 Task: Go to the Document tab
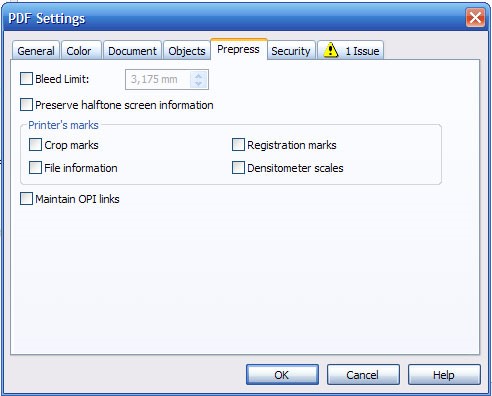point(132,51)
